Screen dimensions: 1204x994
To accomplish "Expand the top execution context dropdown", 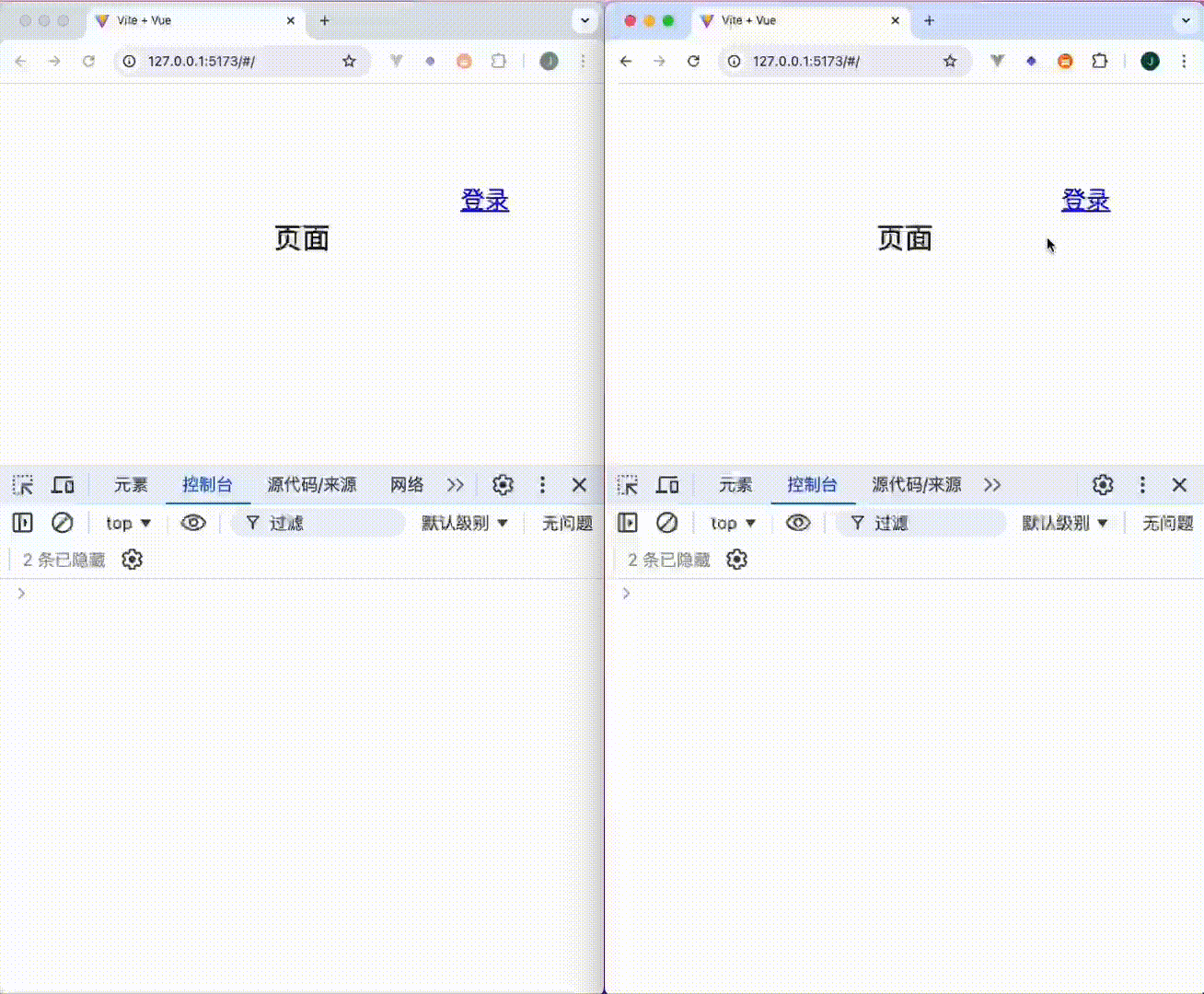I will (127, 523).
